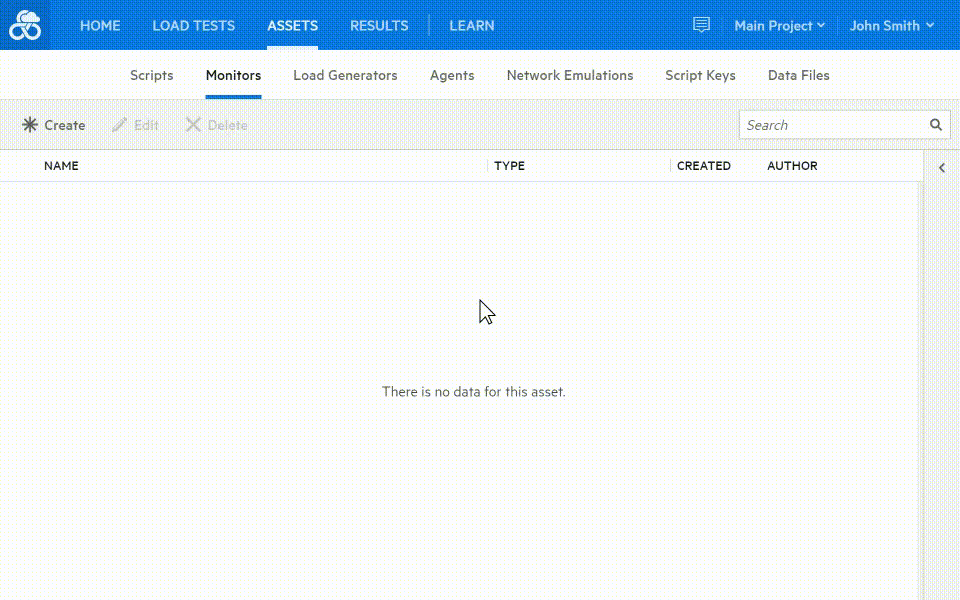
Task: Switch to the Script Keys tab
Action: 700,76
